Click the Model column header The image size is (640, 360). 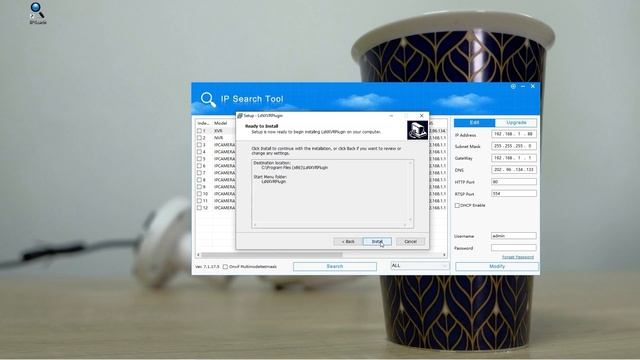tap(220, 123)
